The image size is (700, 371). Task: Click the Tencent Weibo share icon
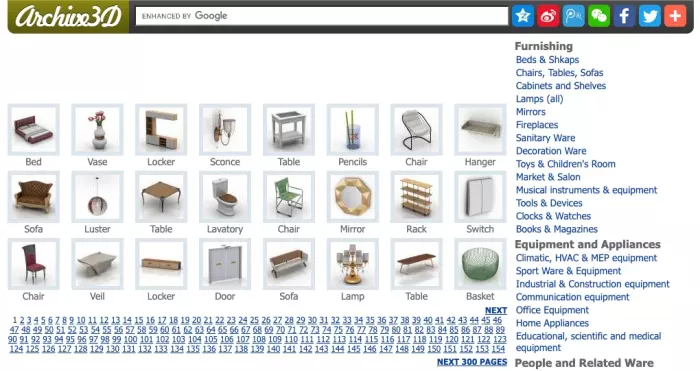pyautogui.click(x=574, y=16)
